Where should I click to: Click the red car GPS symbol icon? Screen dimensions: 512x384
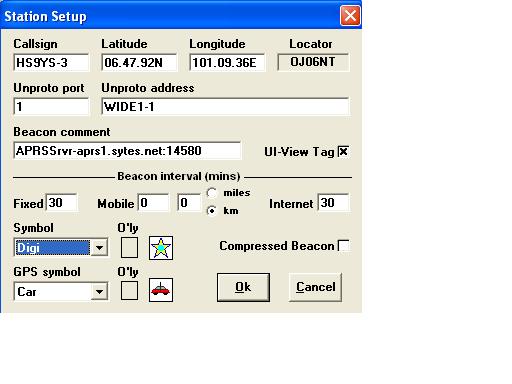pos(161,290)
